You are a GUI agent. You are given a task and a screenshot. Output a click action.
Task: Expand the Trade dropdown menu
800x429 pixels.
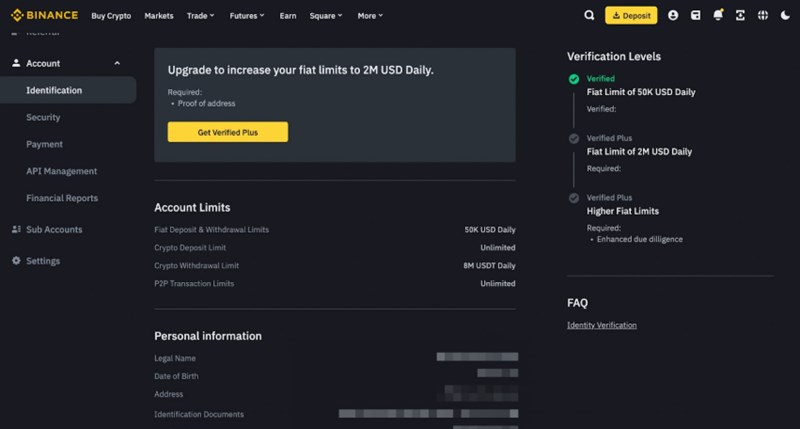coord(200,16)
